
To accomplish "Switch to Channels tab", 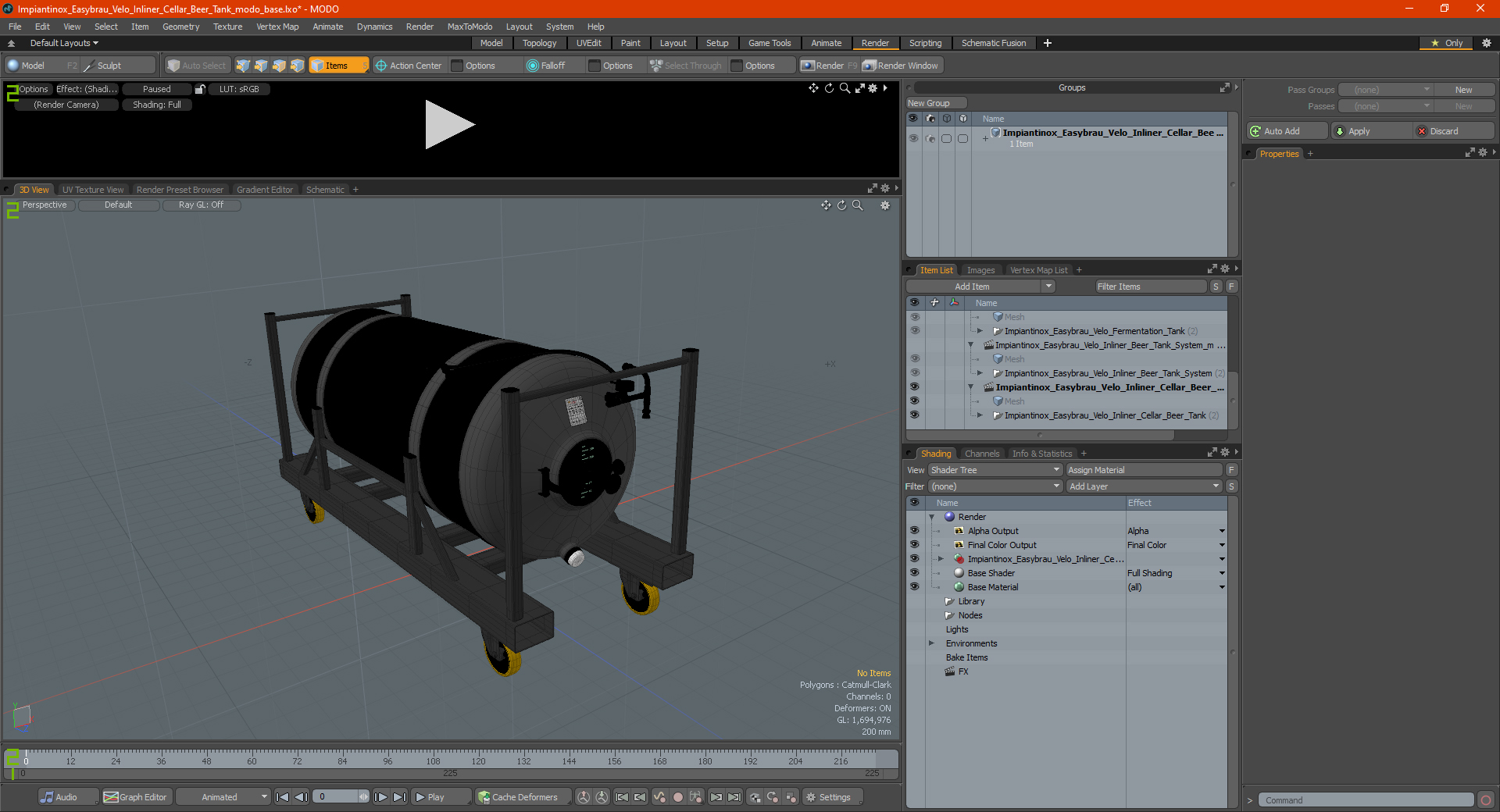I will coord(982,454).
